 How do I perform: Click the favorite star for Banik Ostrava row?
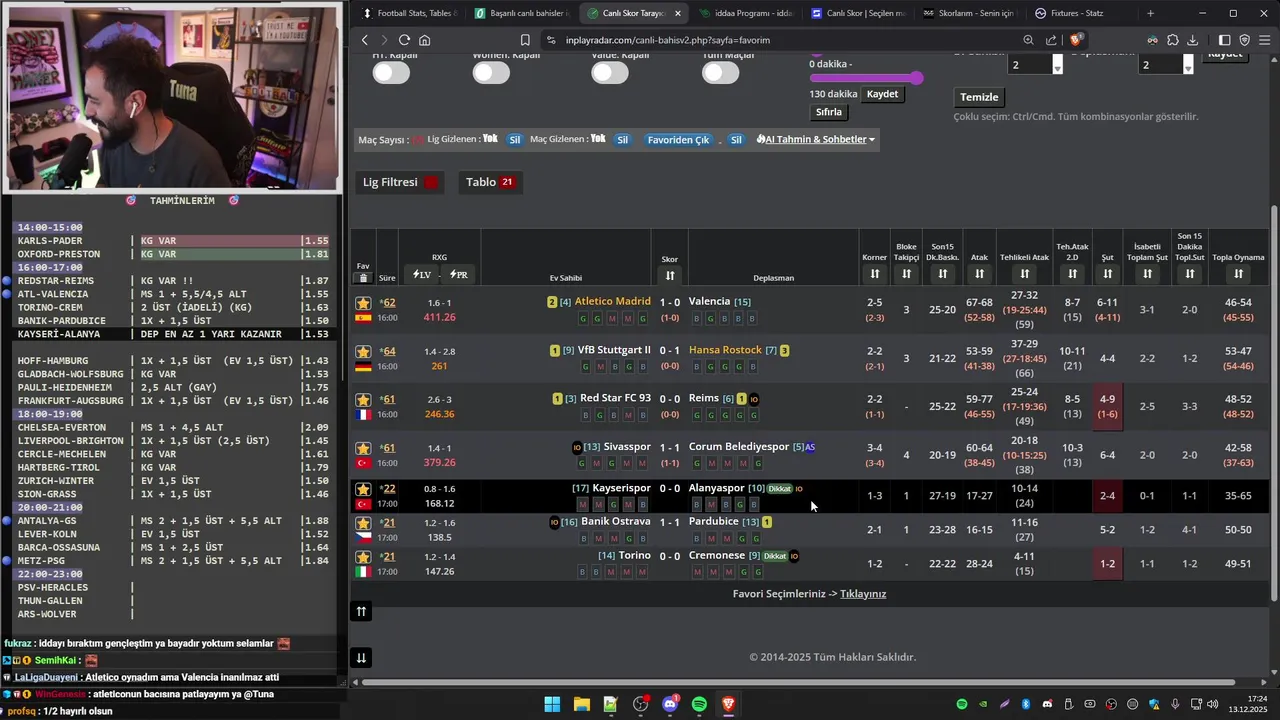coord(363,523)
